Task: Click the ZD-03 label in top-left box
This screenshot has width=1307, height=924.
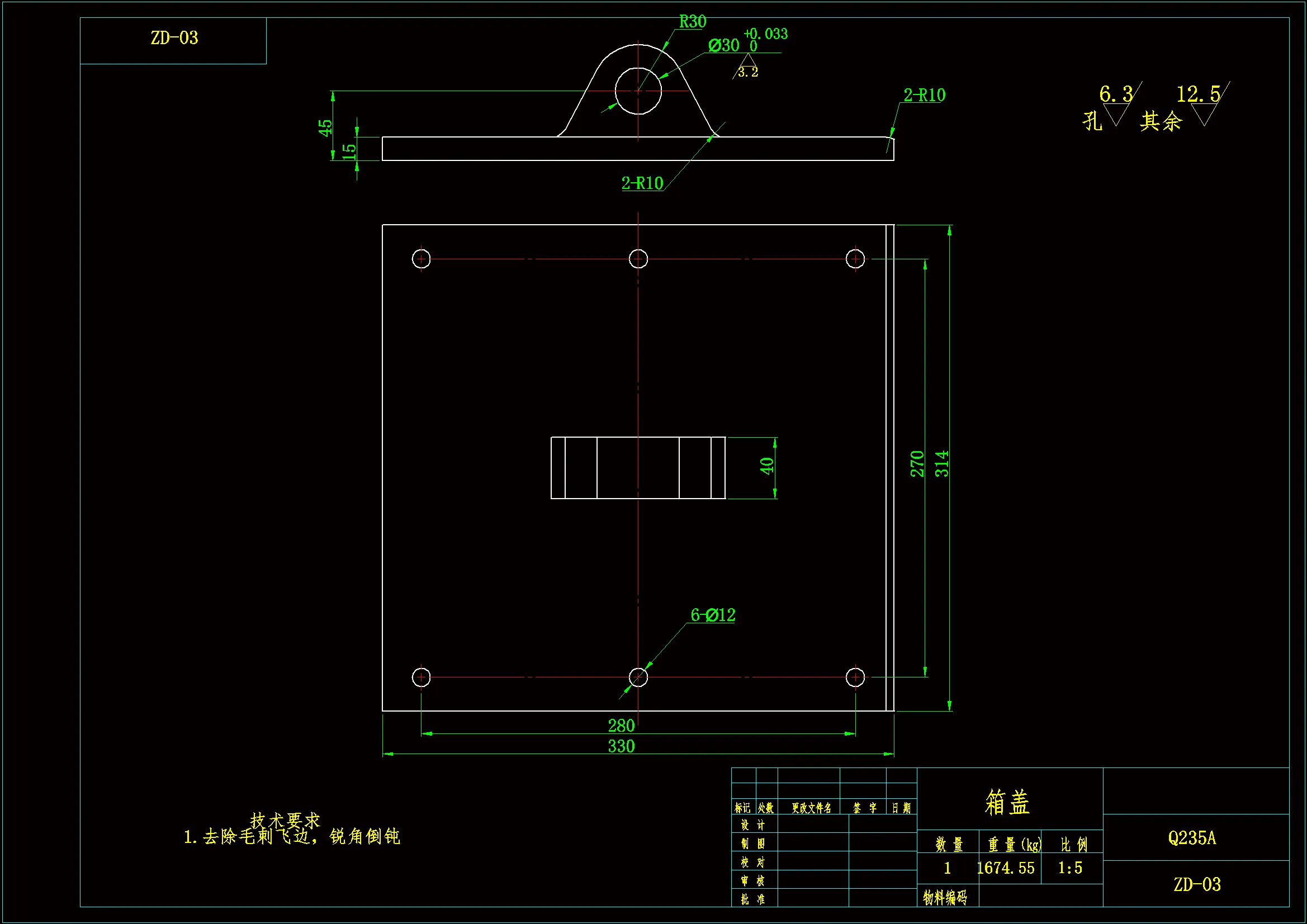Action: [174, 38]
